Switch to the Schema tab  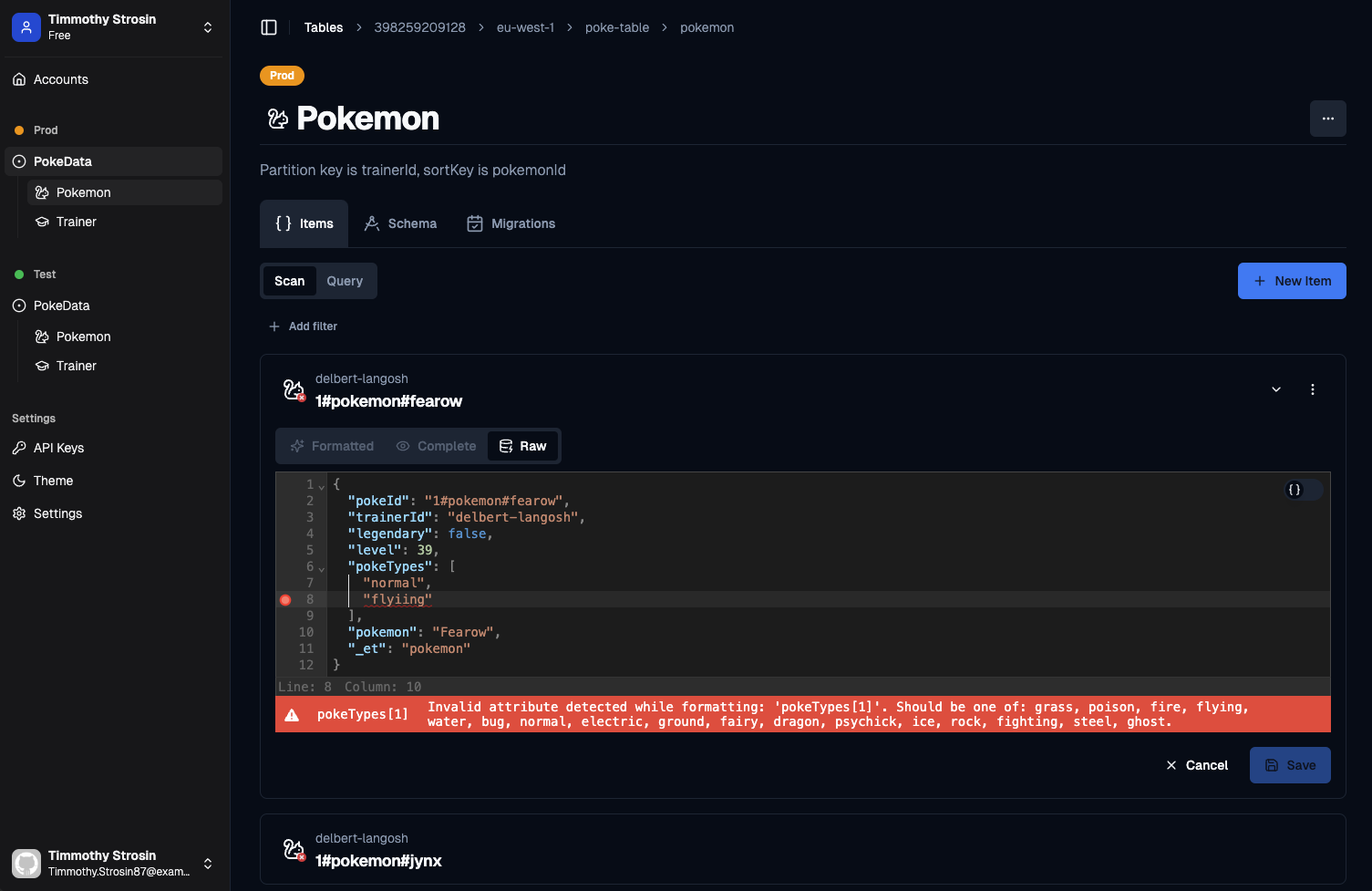point(400,223)
